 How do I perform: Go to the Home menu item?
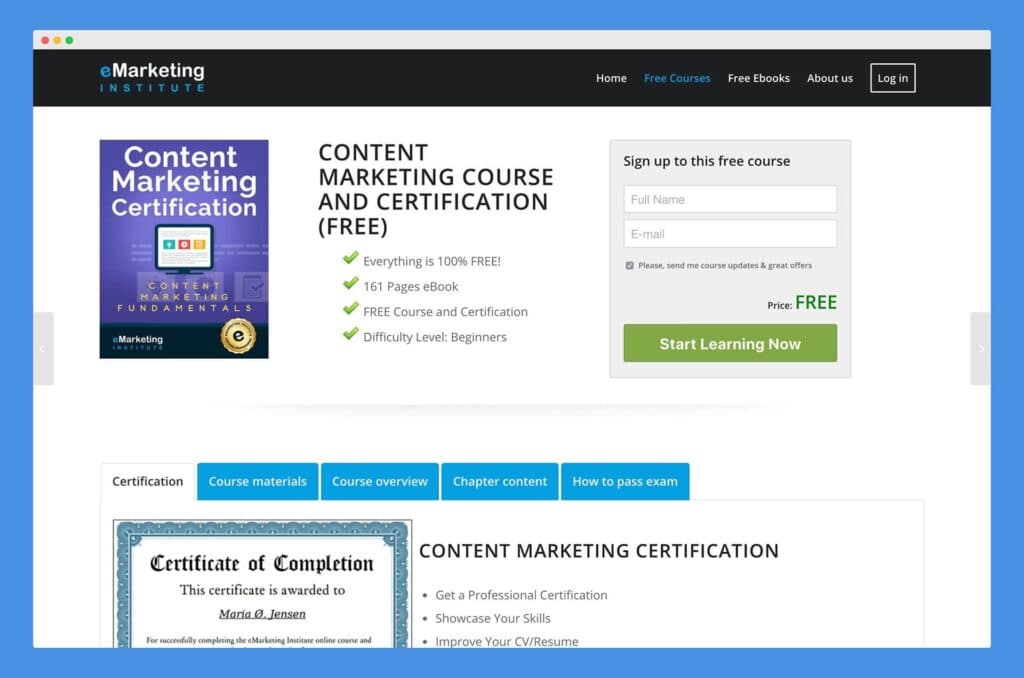[x=611, y=78]
